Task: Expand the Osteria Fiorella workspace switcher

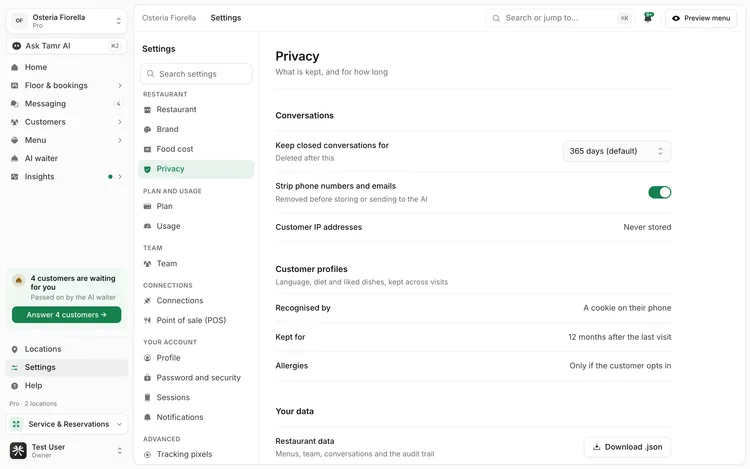Action: [66, 21]
